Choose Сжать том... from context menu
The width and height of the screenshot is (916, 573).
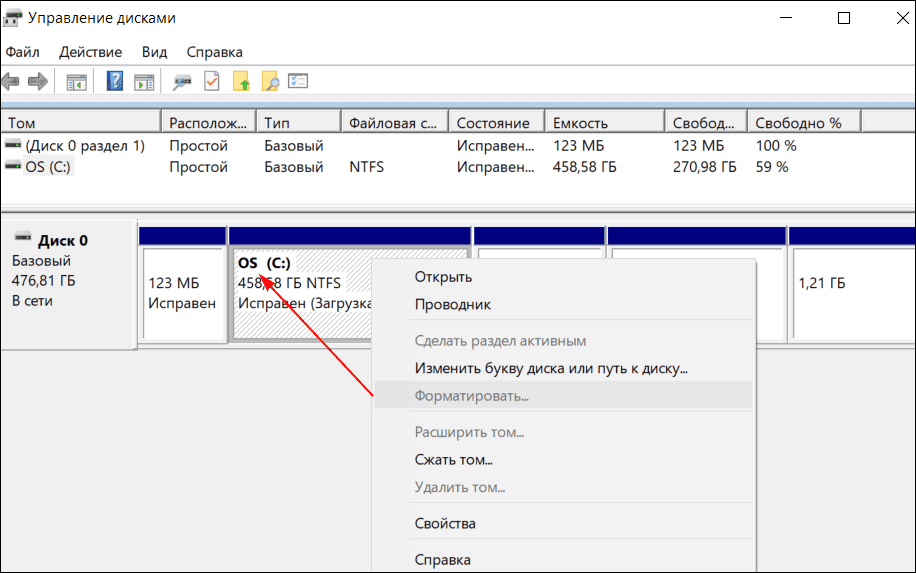[453, 460]
